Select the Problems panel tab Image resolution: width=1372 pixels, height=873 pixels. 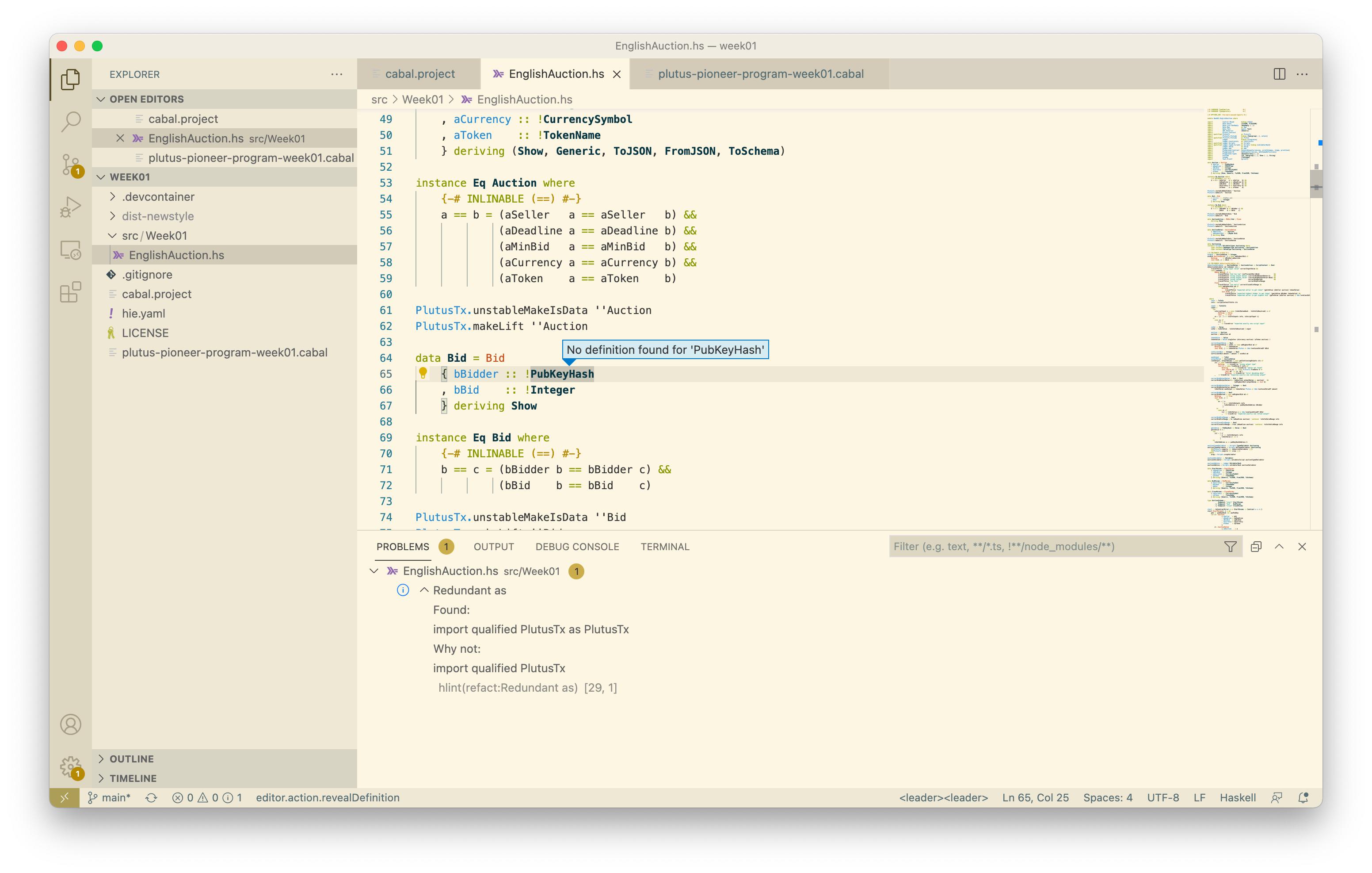pos(403,546)
